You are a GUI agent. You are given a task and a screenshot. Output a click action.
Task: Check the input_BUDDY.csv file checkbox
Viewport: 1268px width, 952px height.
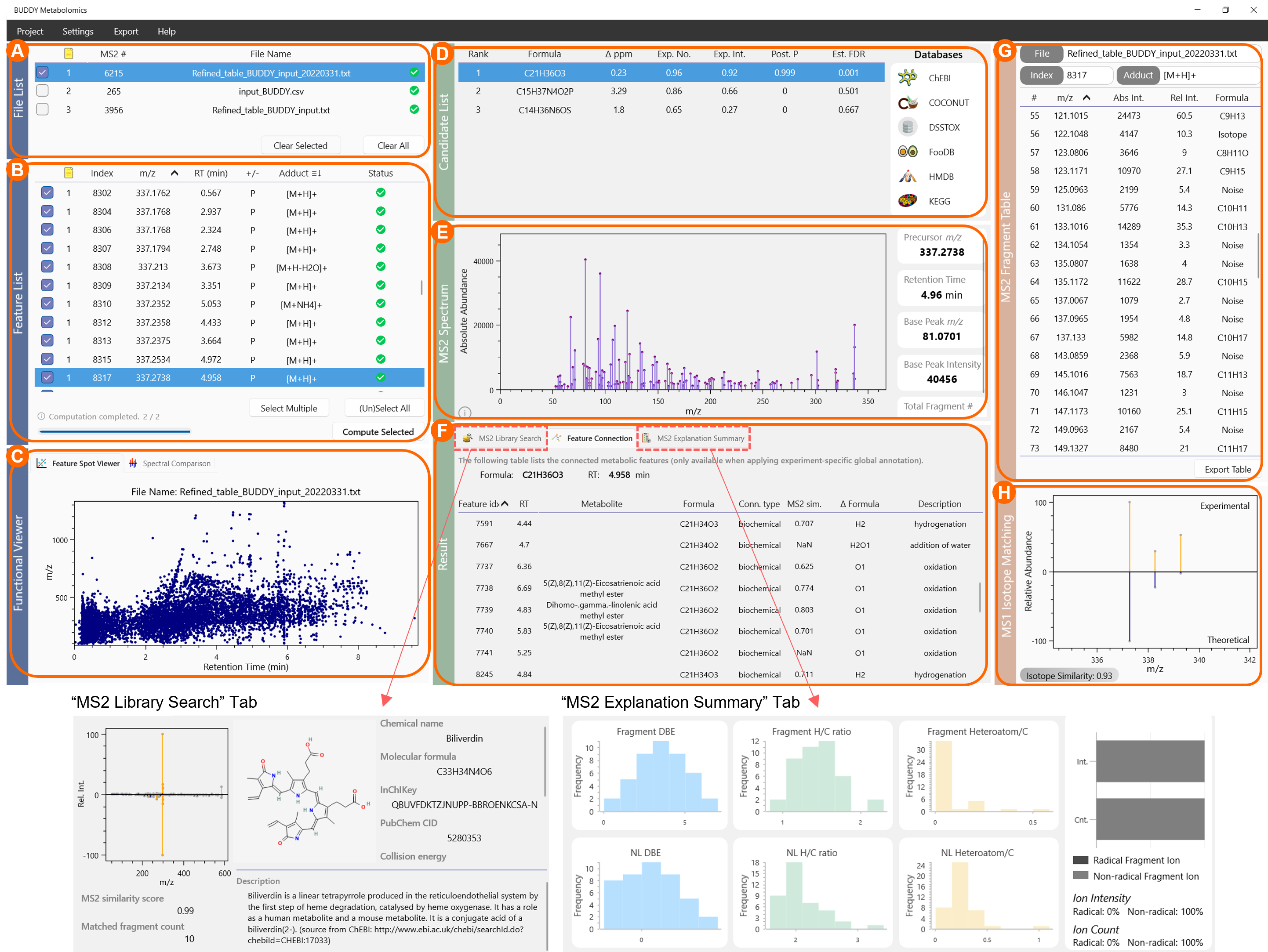43,91
